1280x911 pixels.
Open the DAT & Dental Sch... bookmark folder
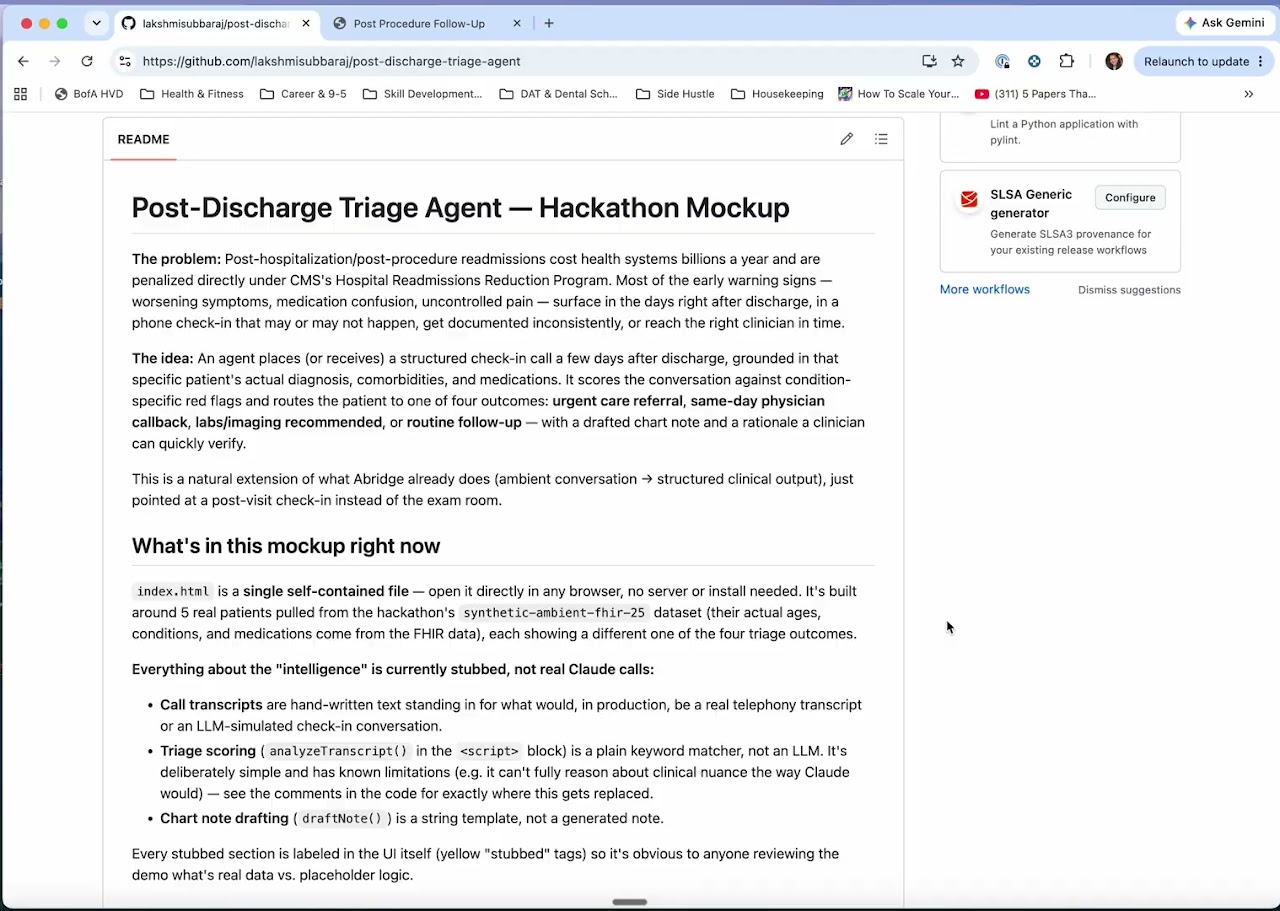pyautogui.click(x=558, y=94)
